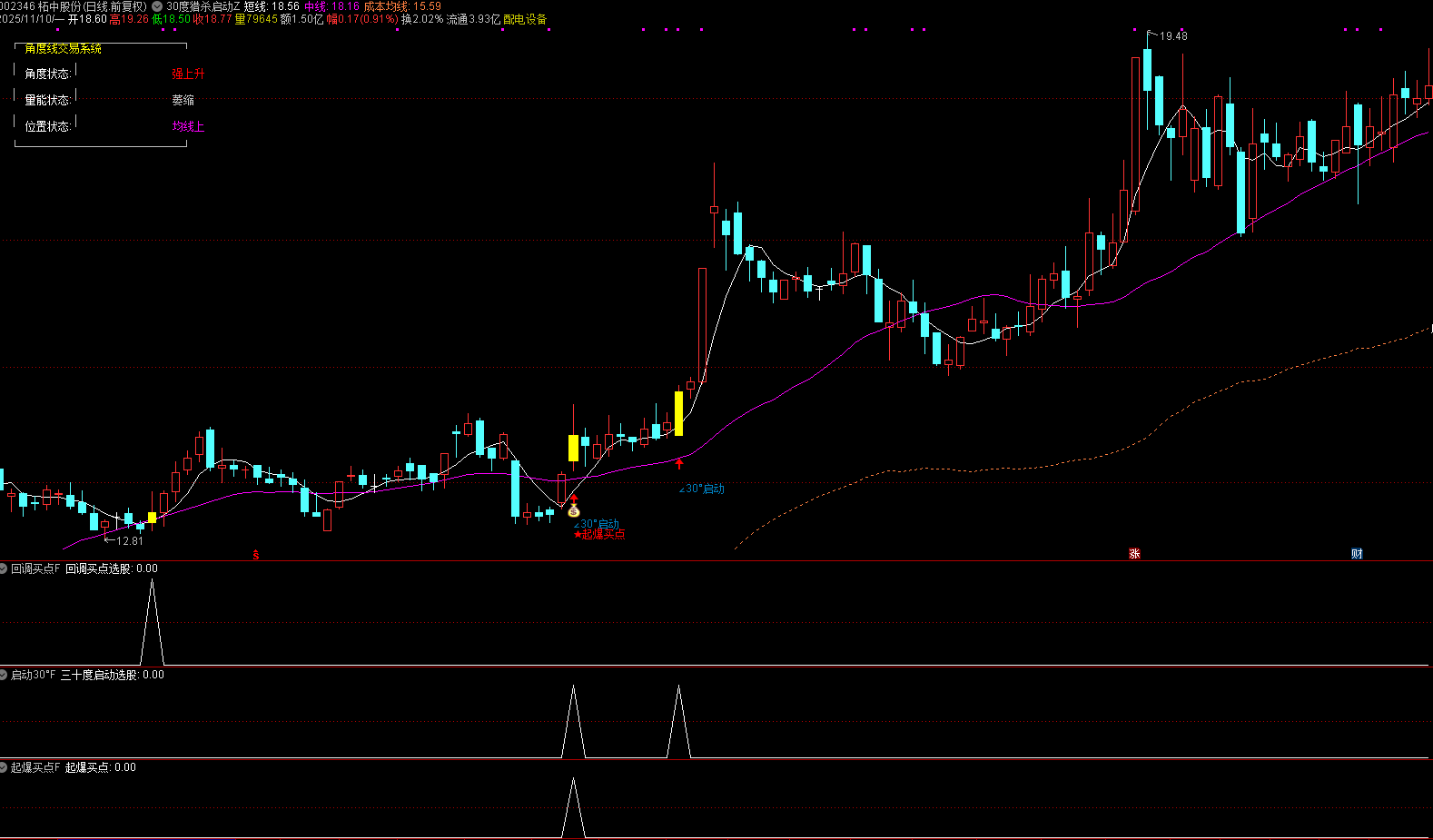Screen dimensions: 1433x840
Task: Click the 19.48 high price marker
Action: [1172, 36]
